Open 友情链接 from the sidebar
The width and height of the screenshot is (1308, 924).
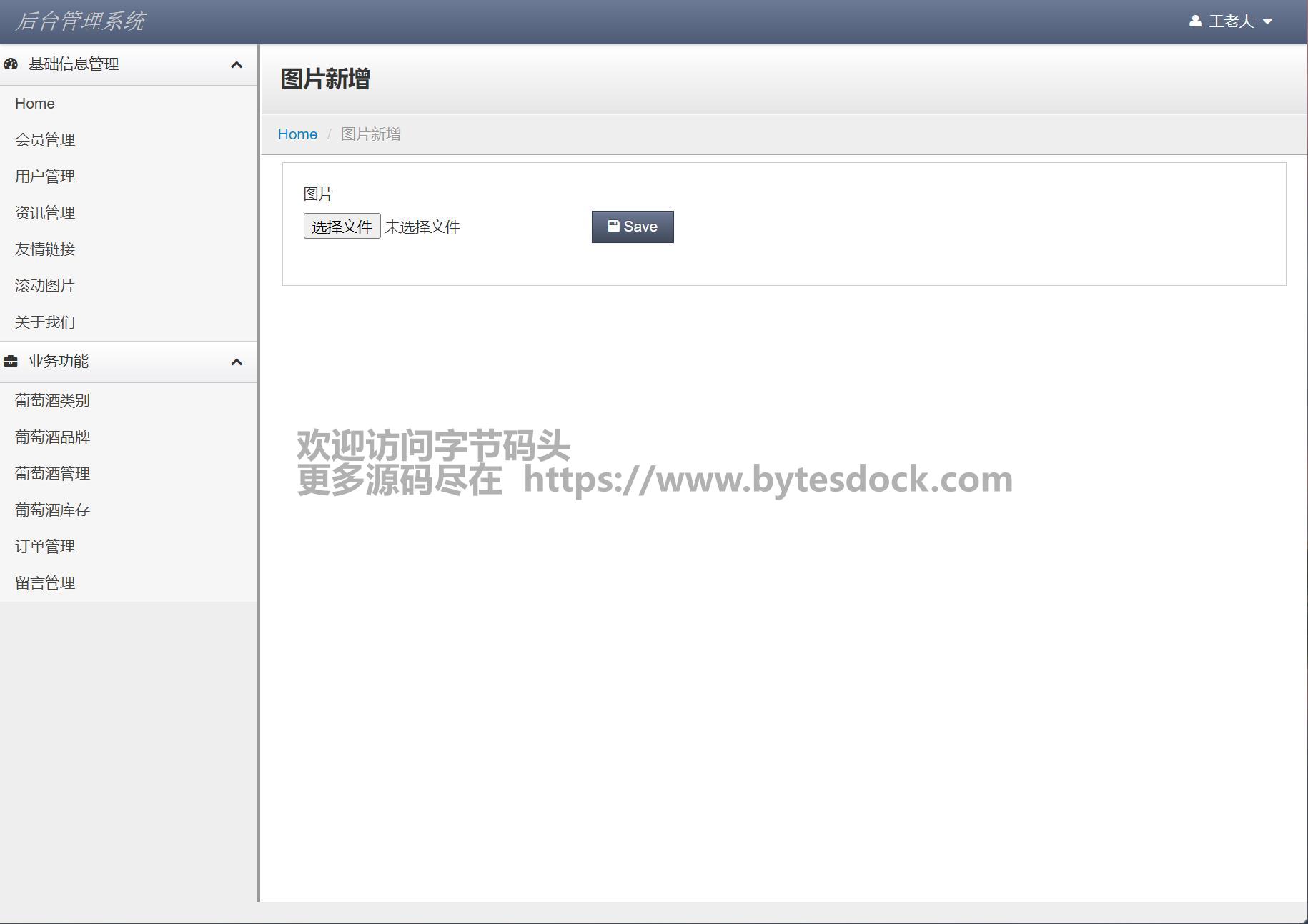click(x=45, y=249)
